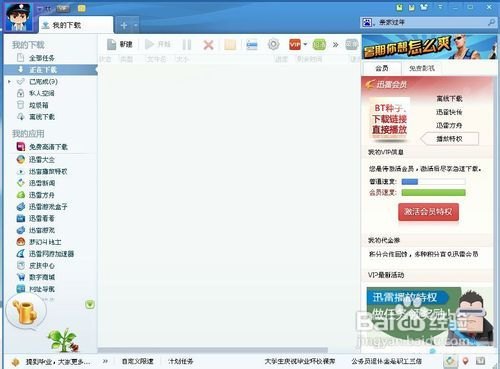The height and width of the screenshot is (369, 500).
Task: Click 计划任务 in the status bar
Action: (x=181, y=361)
